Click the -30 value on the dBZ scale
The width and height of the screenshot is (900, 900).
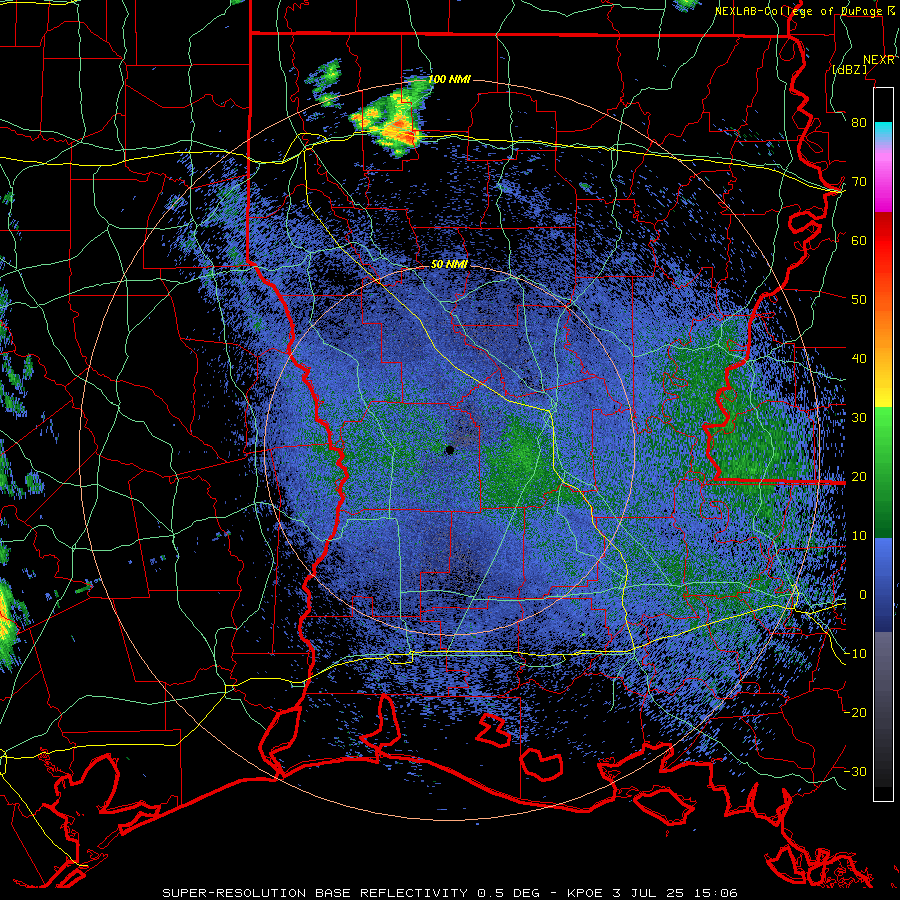[x=855, y=771]
